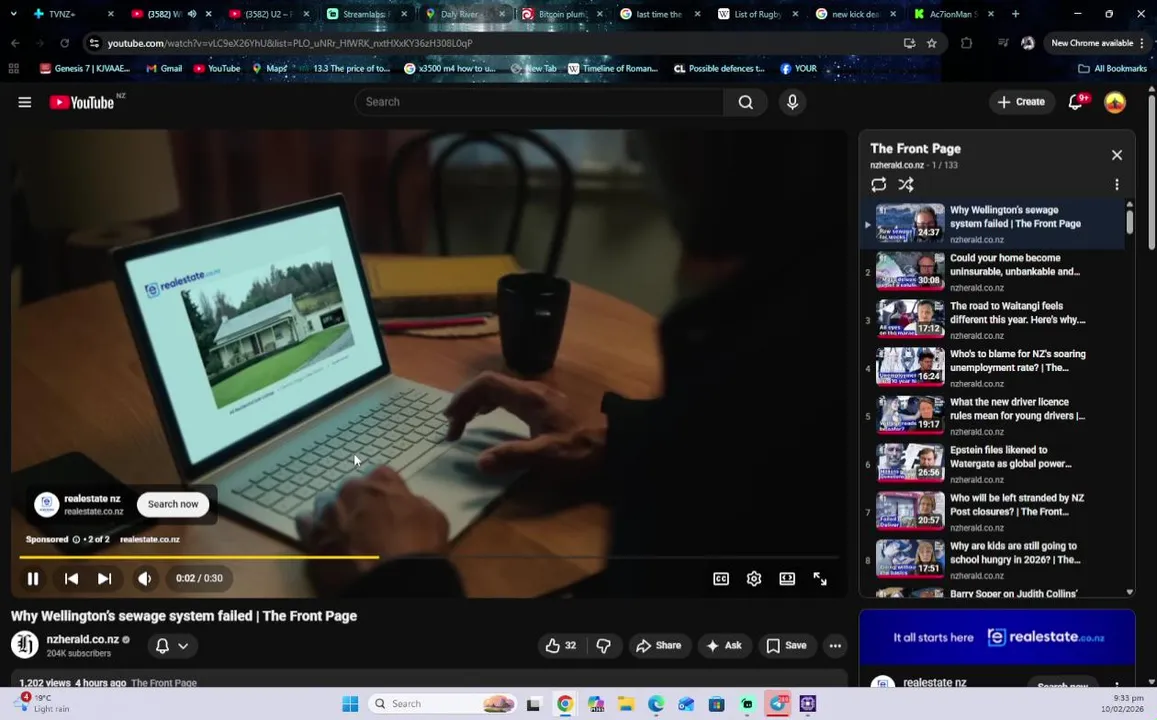The height and width of the screenshot is (720, 1157).
Task: Switch to the List of Rugby tab
Action: tap(758, 14)
